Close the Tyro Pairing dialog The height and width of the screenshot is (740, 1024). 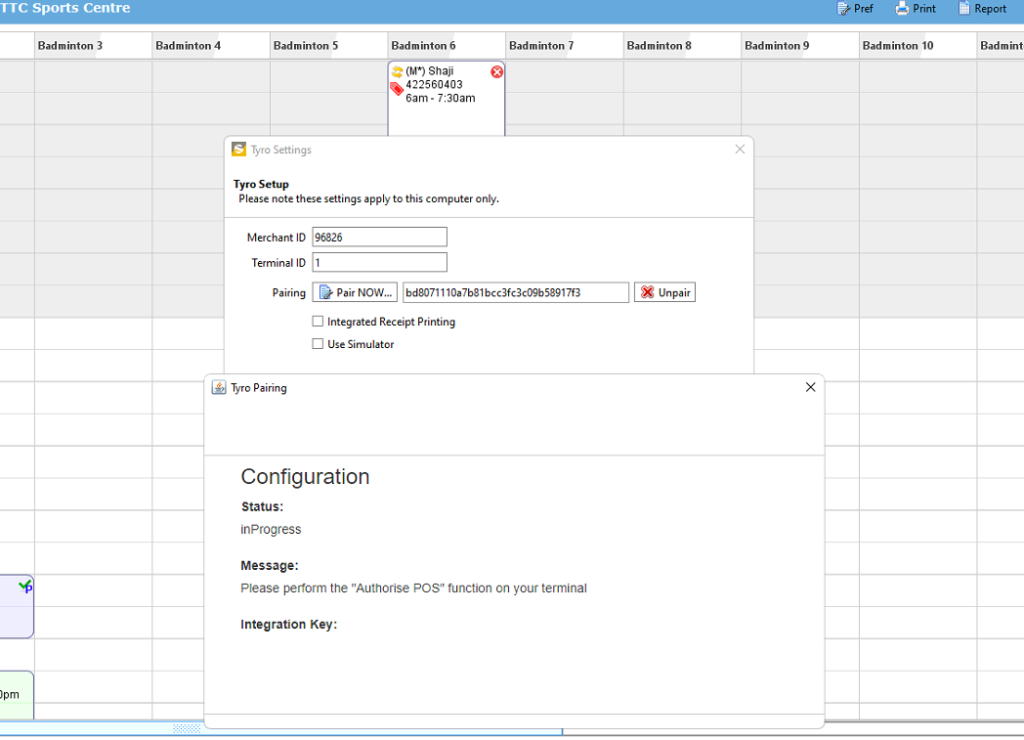pos(810,387)
